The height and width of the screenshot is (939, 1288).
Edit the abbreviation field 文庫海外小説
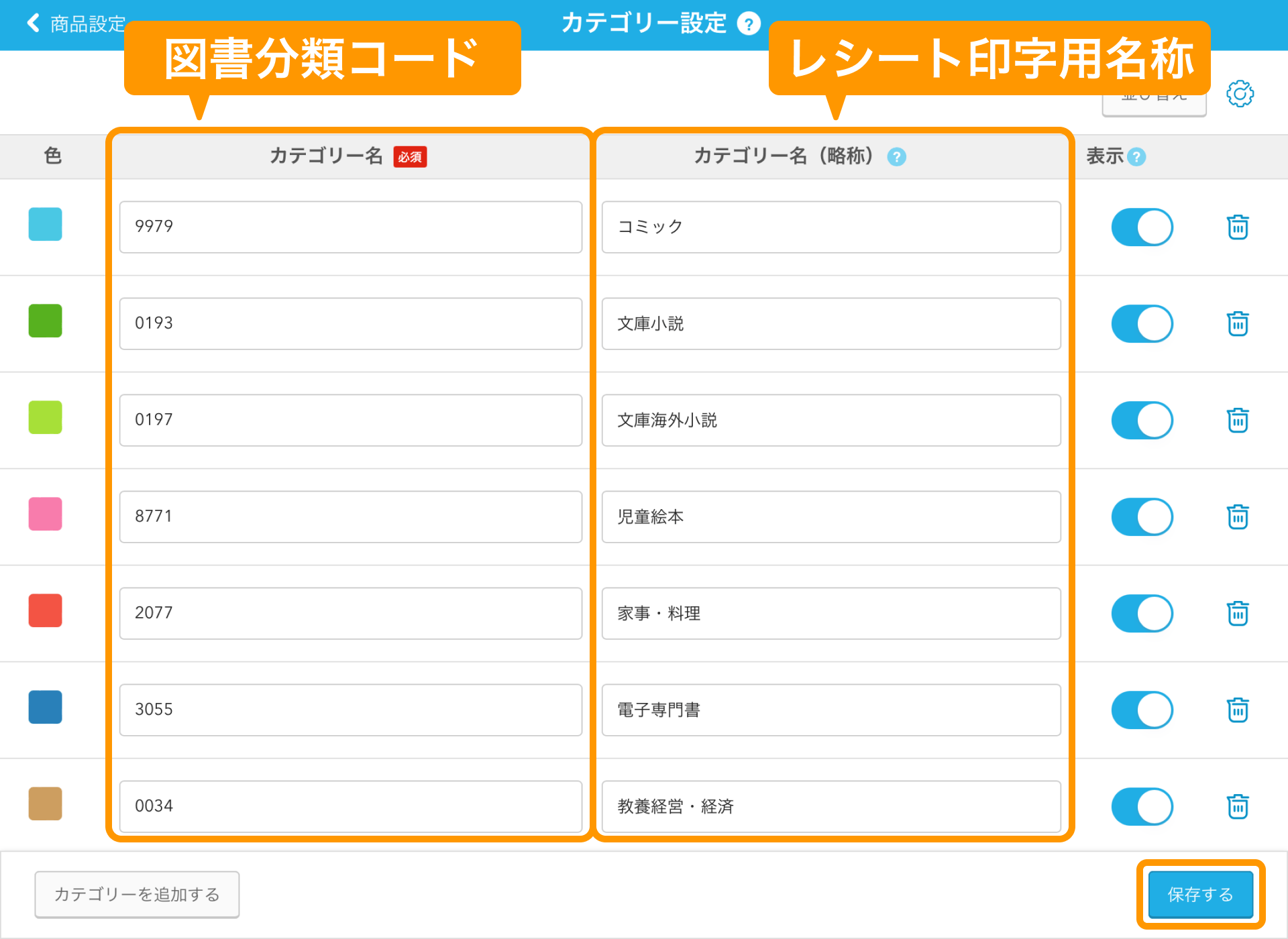831,420
